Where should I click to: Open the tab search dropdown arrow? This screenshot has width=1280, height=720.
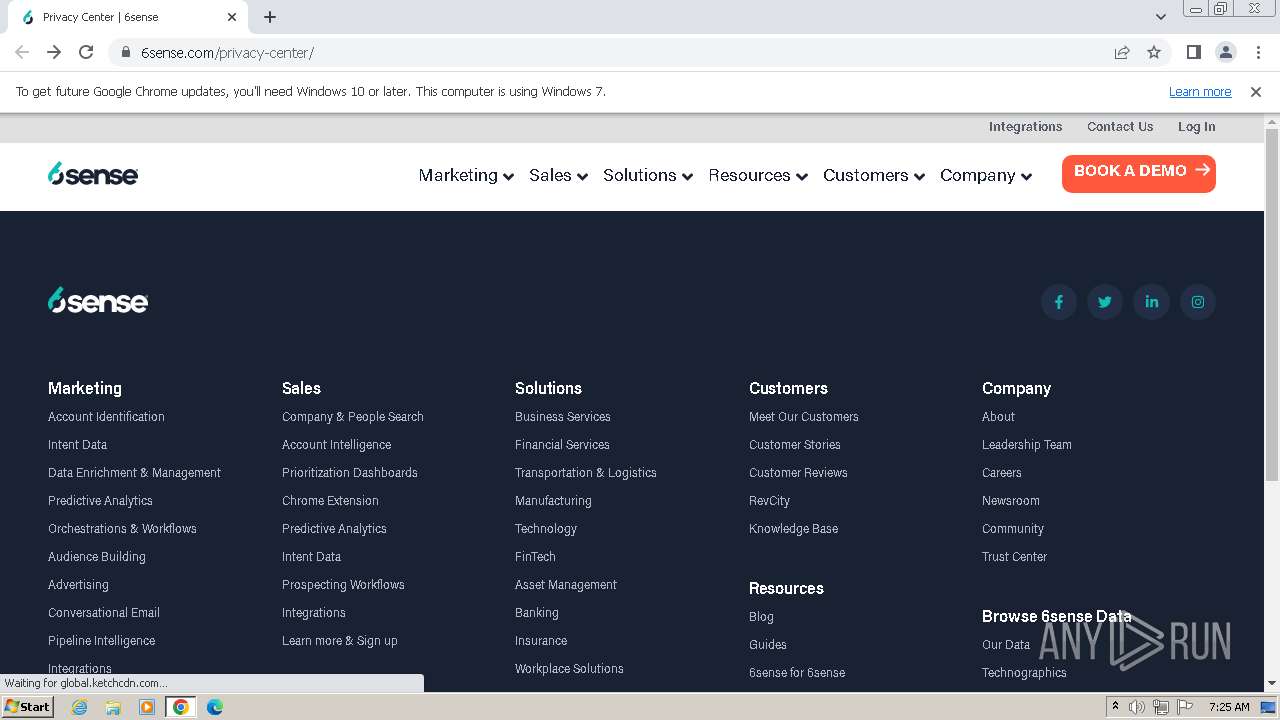tap(1161, 17)
